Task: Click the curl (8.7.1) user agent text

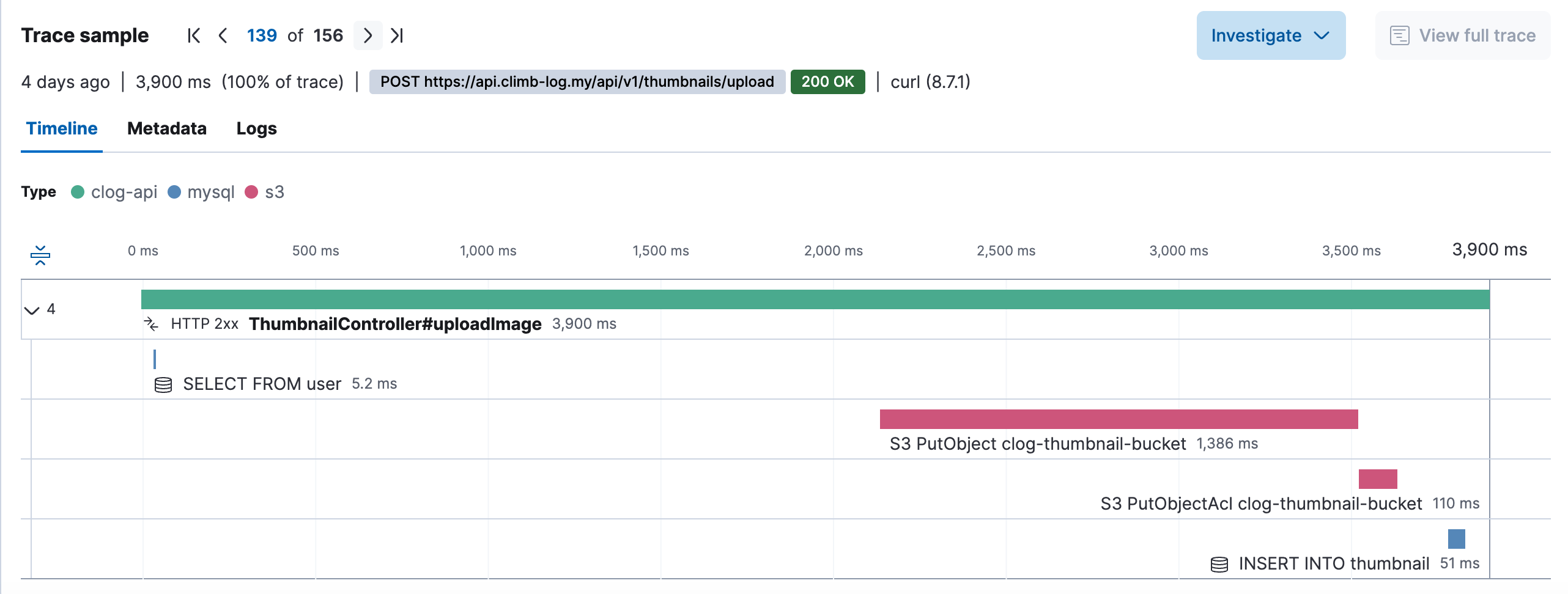Action: (930, 82)
